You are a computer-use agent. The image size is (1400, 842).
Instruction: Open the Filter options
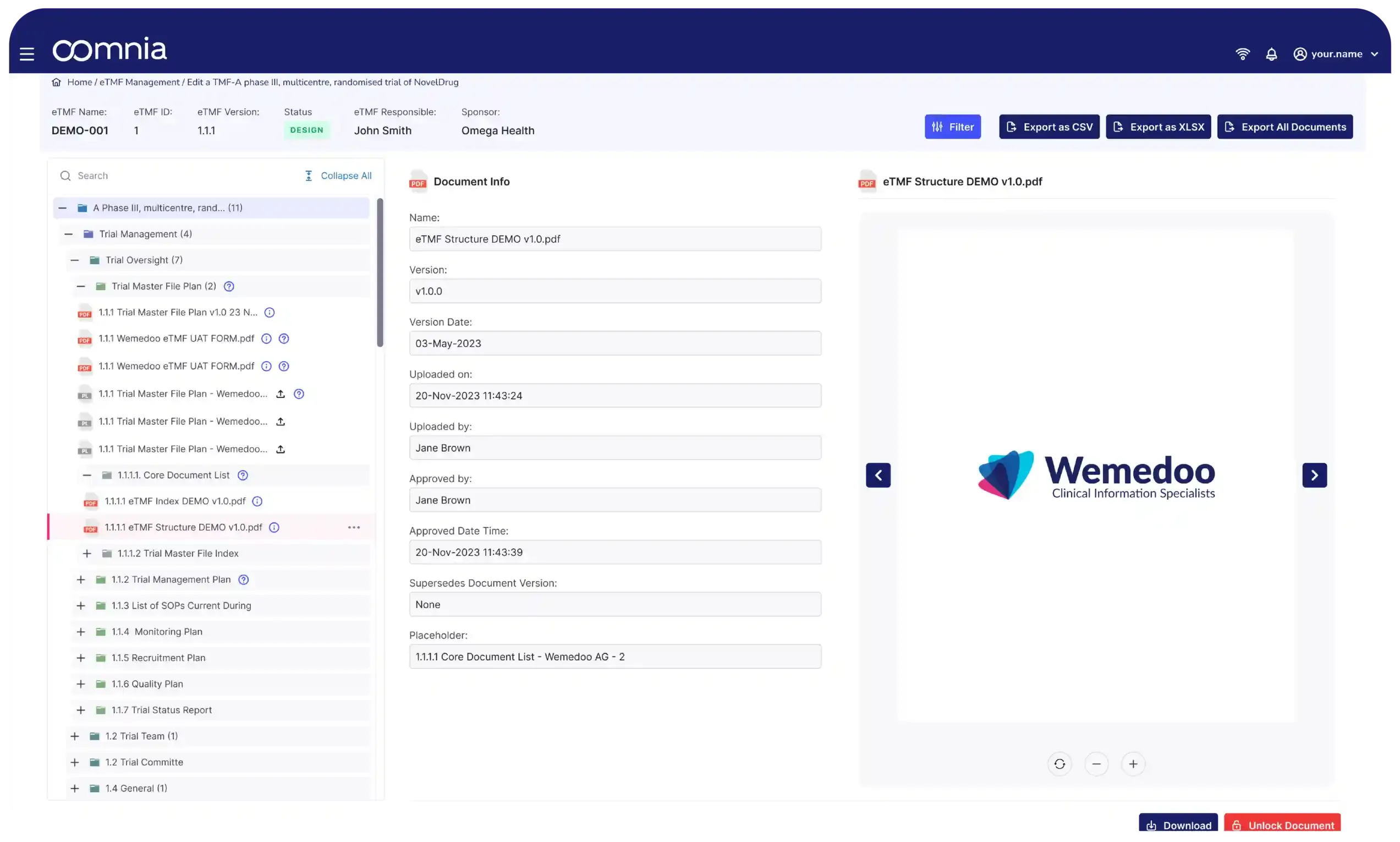(953, 127)
